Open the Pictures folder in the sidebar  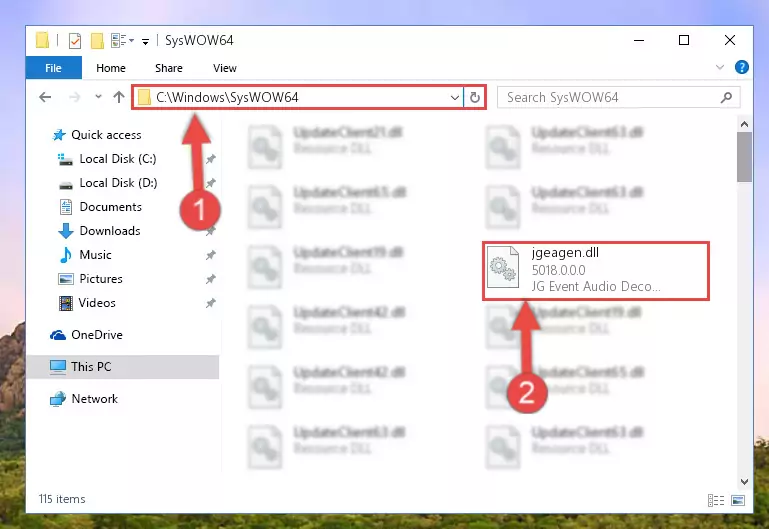click(x=101, y=279)
